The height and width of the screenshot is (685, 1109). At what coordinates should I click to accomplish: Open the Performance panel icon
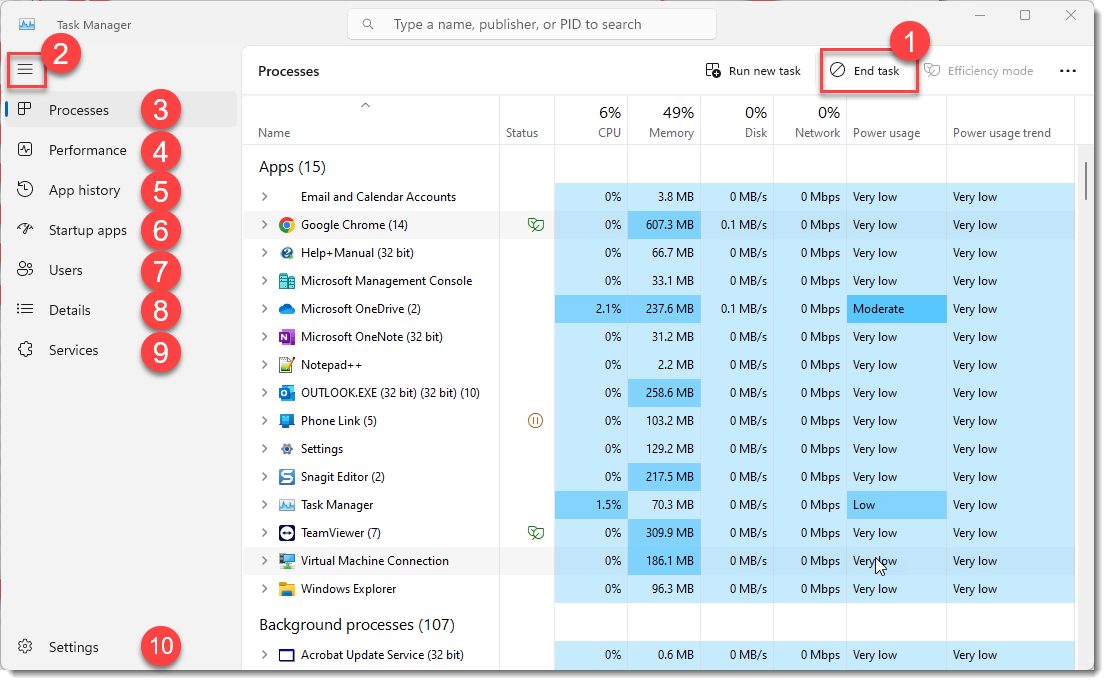24,149
